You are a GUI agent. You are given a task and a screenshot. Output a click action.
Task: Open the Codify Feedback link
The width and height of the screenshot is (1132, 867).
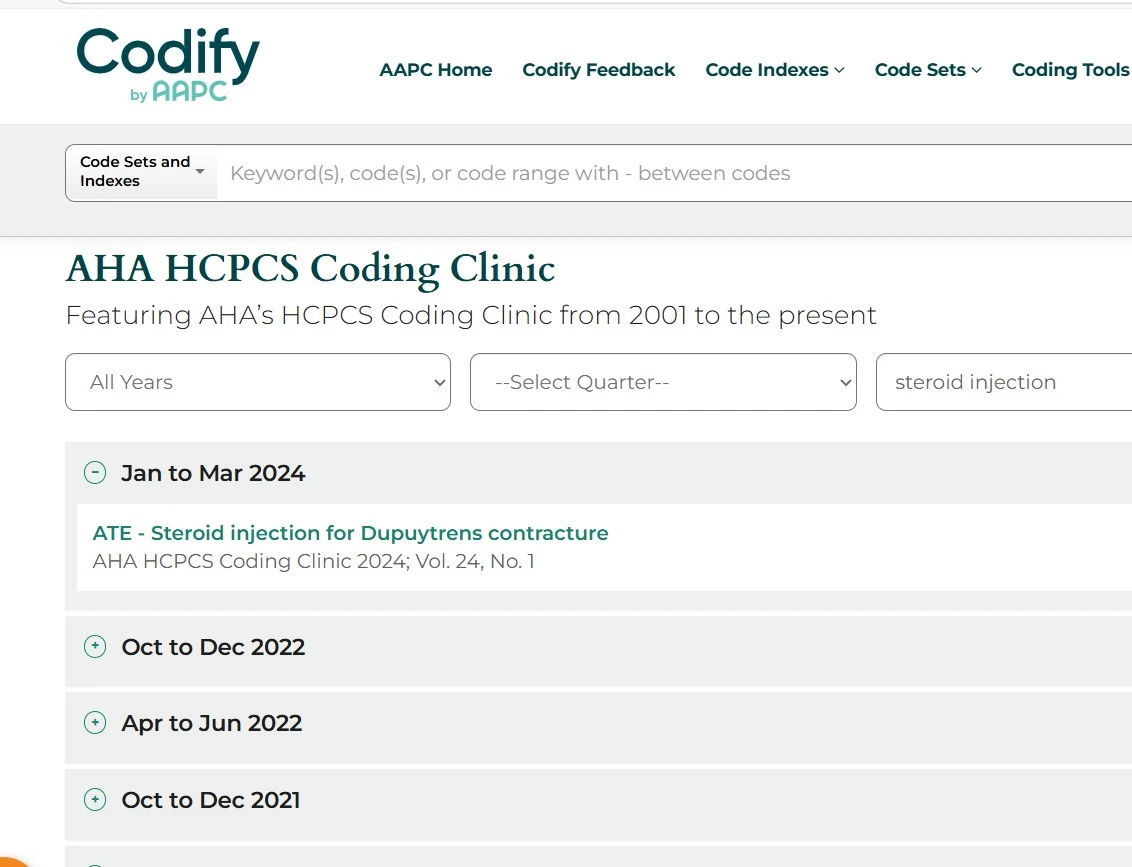[599, 70]
